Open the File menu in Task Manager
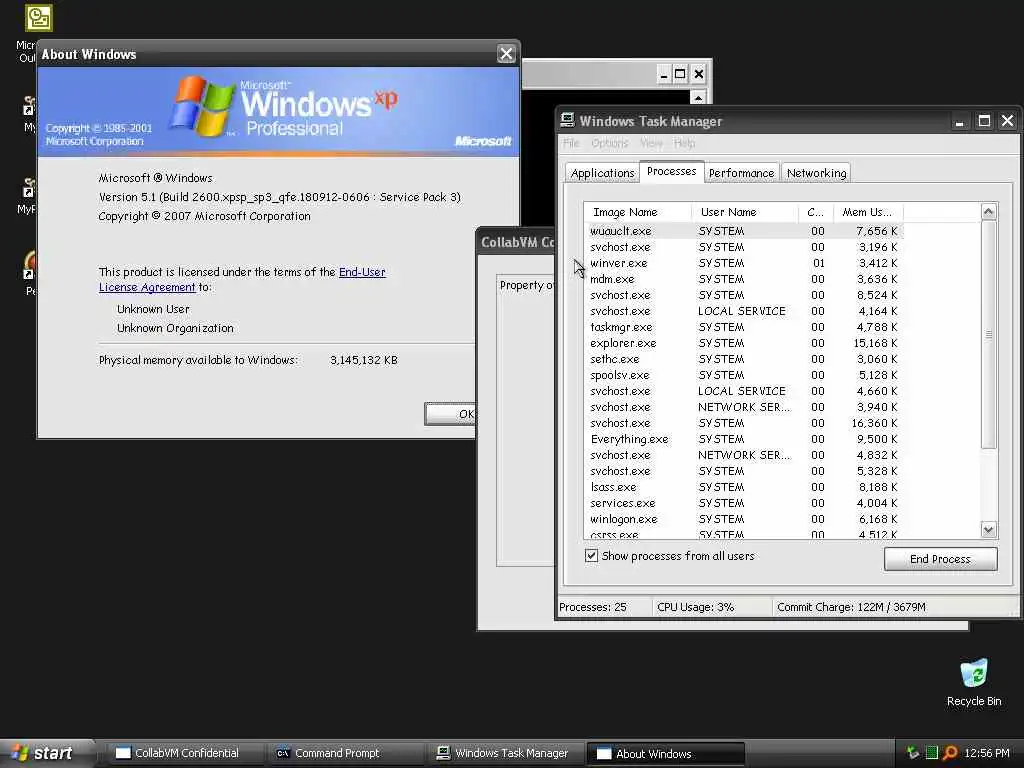 tap(571, 143)
